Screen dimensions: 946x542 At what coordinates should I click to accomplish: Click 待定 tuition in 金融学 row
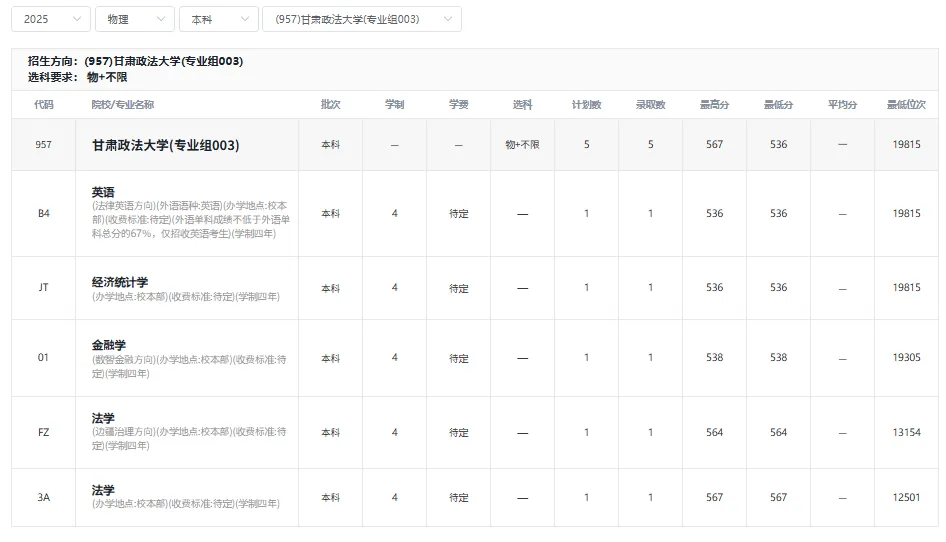(459, 359)
